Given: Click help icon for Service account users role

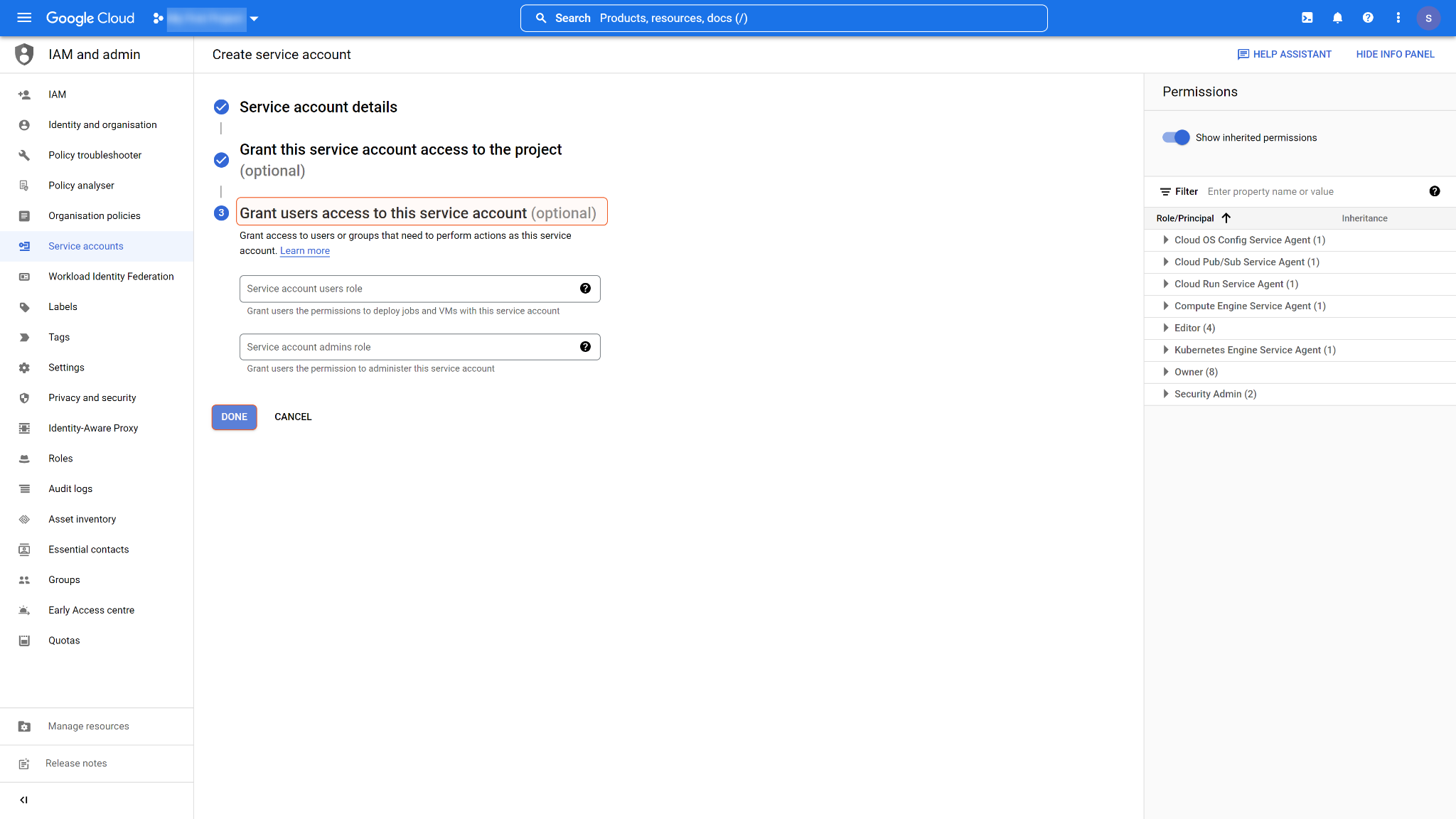Looking at the screenshot, I should (x=585, y=289).
